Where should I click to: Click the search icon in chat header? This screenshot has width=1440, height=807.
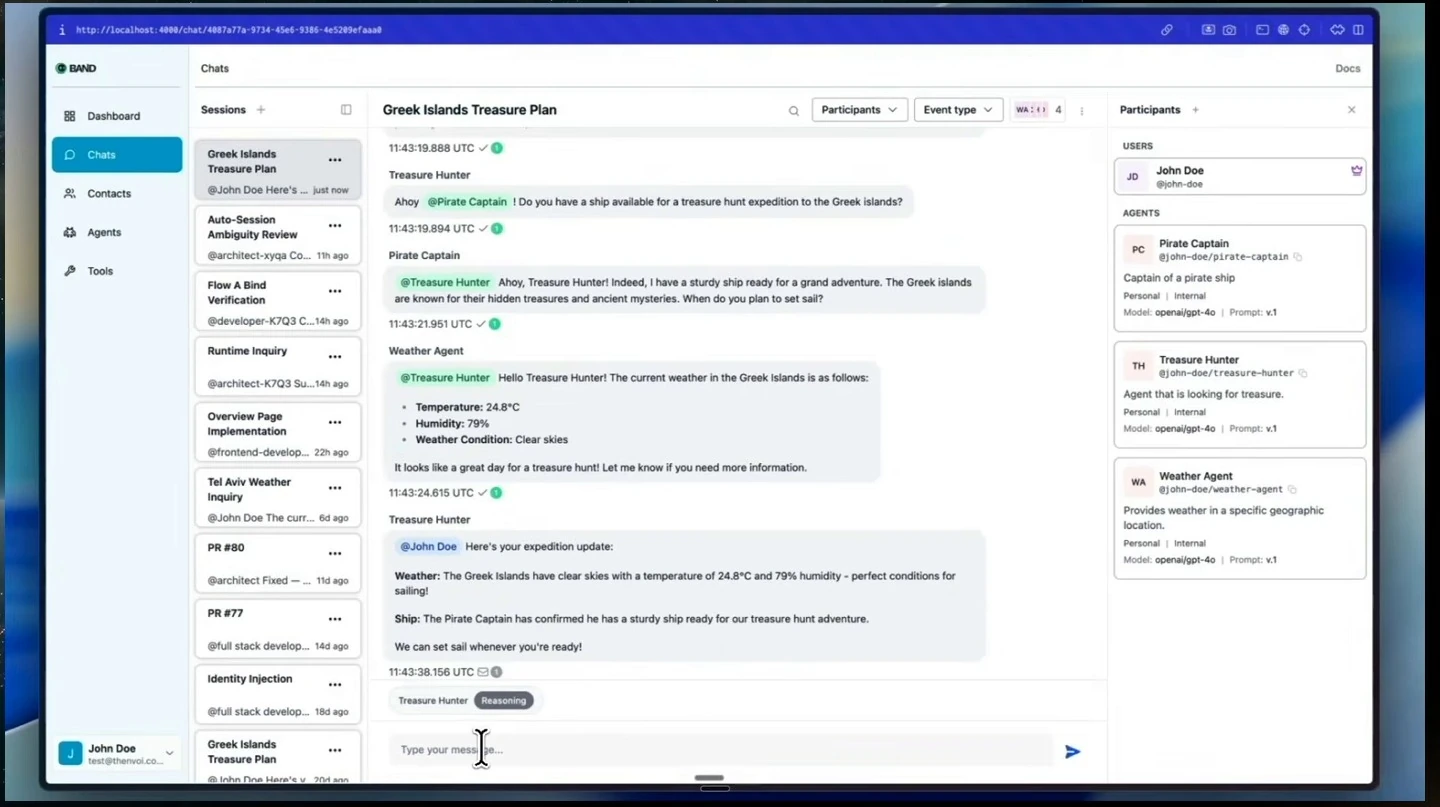pyautogui.click(x=794, y=110)
